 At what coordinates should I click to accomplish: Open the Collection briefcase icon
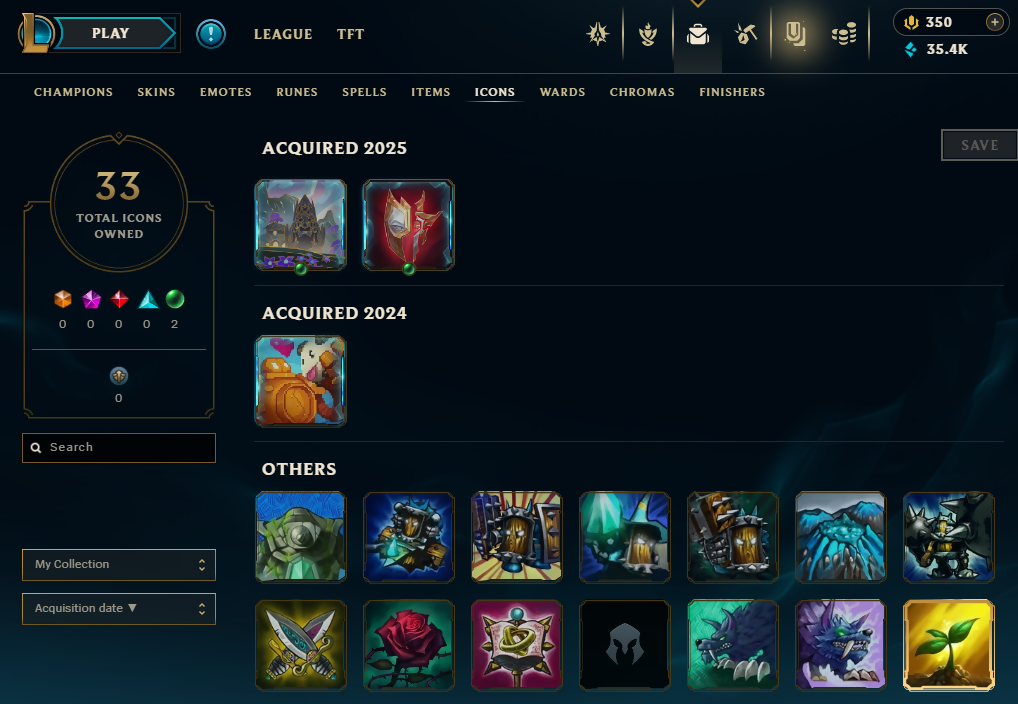click(x=698, y=34)
